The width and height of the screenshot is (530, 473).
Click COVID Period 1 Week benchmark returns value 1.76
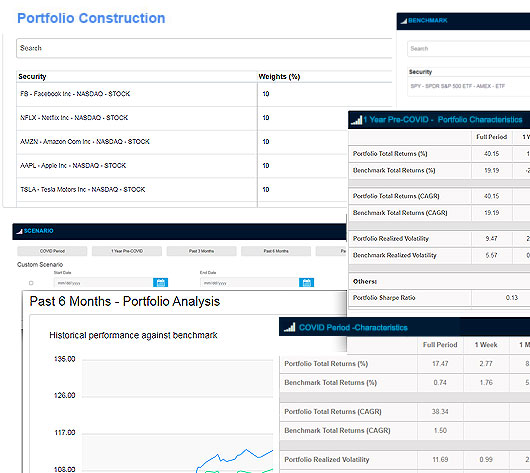point(486,383)
